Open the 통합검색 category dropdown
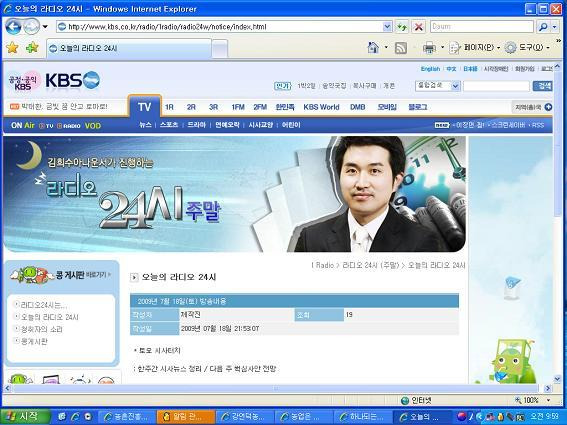Screen dimensions: 567x425 [438, 86]
